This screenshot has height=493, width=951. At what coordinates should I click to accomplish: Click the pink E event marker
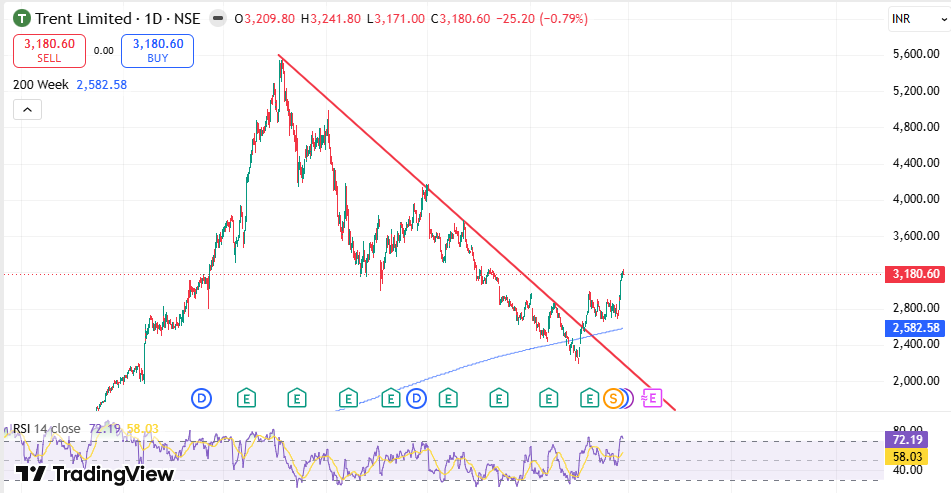click(x=652, y=398)
